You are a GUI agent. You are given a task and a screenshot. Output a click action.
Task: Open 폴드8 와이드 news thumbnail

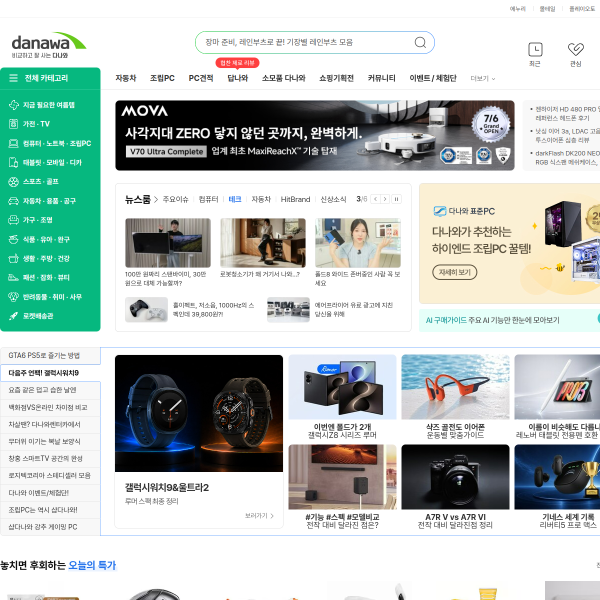pos(358,243)
